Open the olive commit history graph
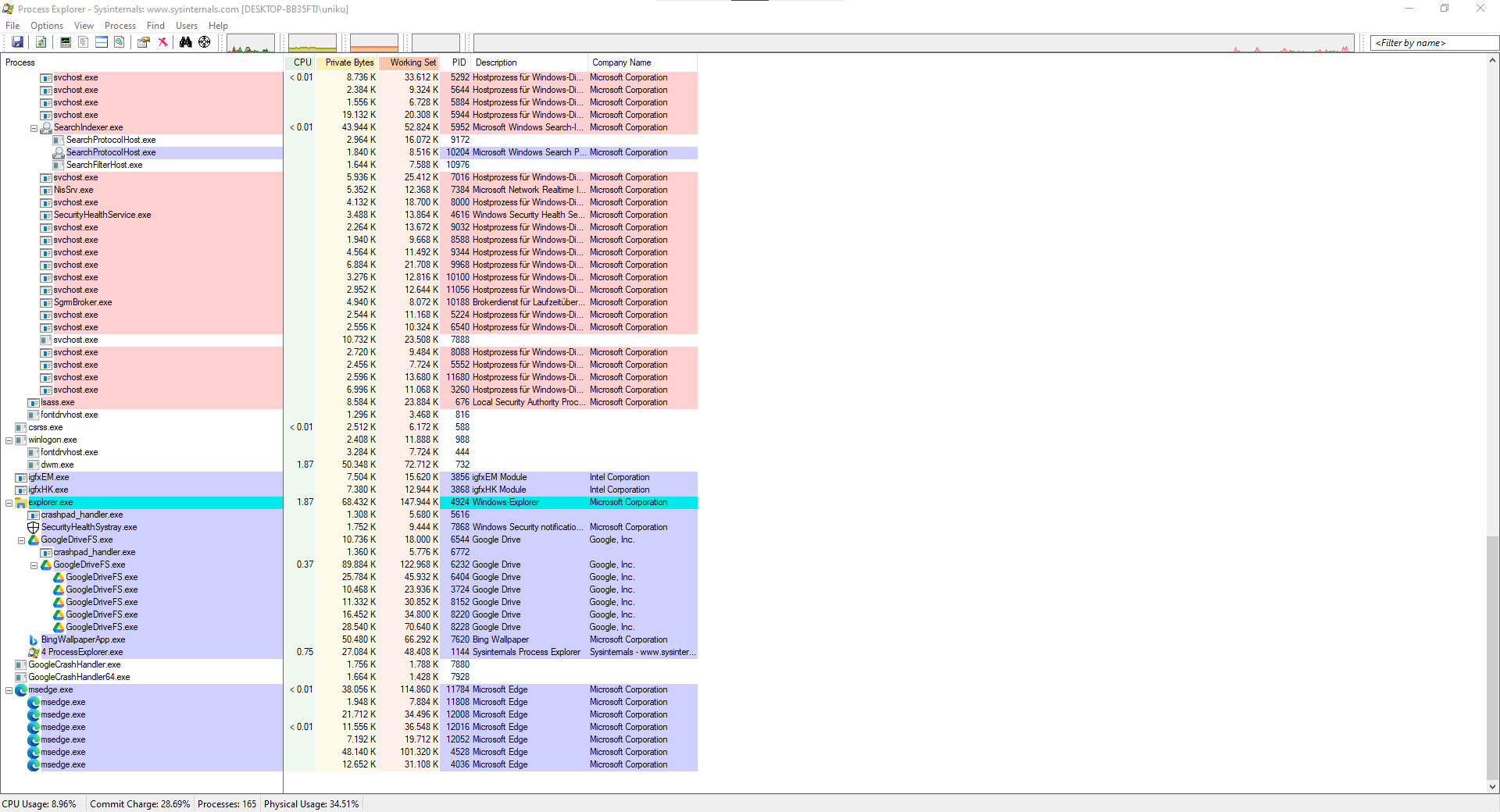 click(x=312, y=43)
